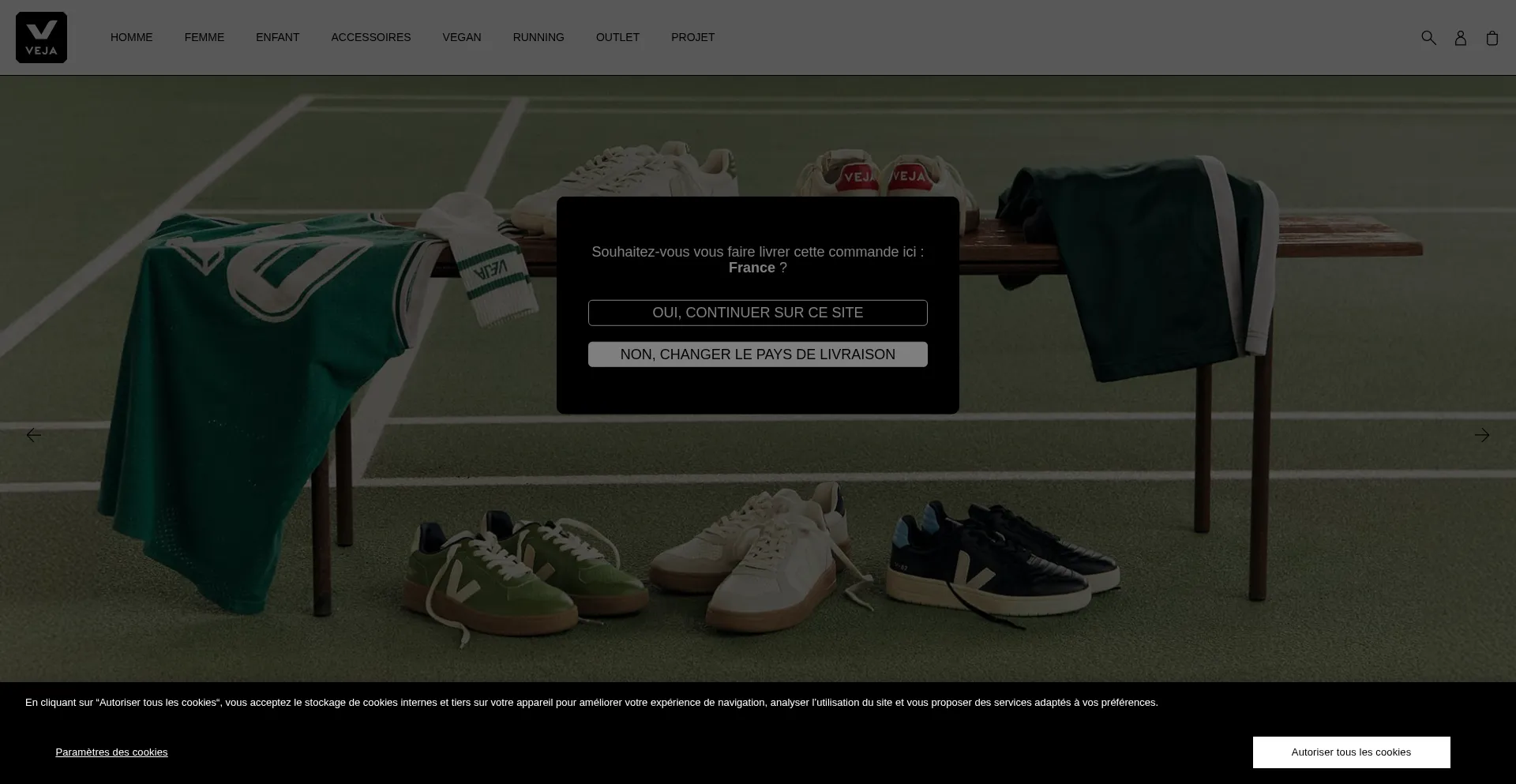1516x784 pixels.
Task: Open the PROJET menu item
Action: pyautogui.click(x=692, y=37)
